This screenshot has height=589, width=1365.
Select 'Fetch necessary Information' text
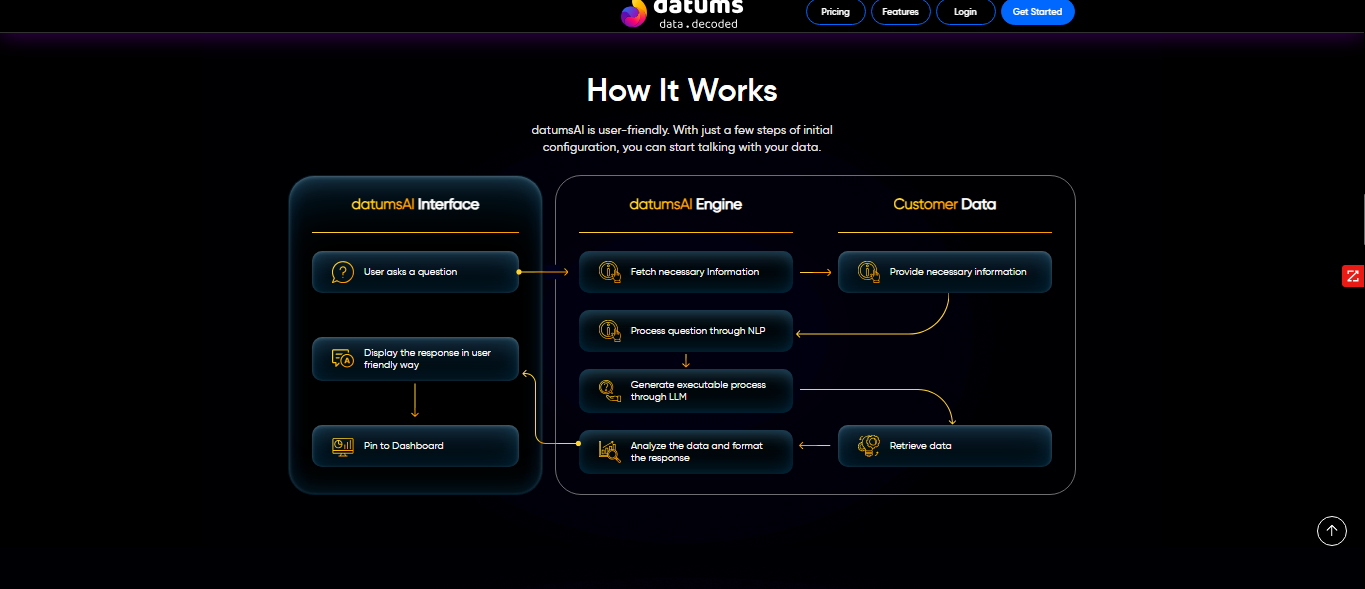point(694,272)
